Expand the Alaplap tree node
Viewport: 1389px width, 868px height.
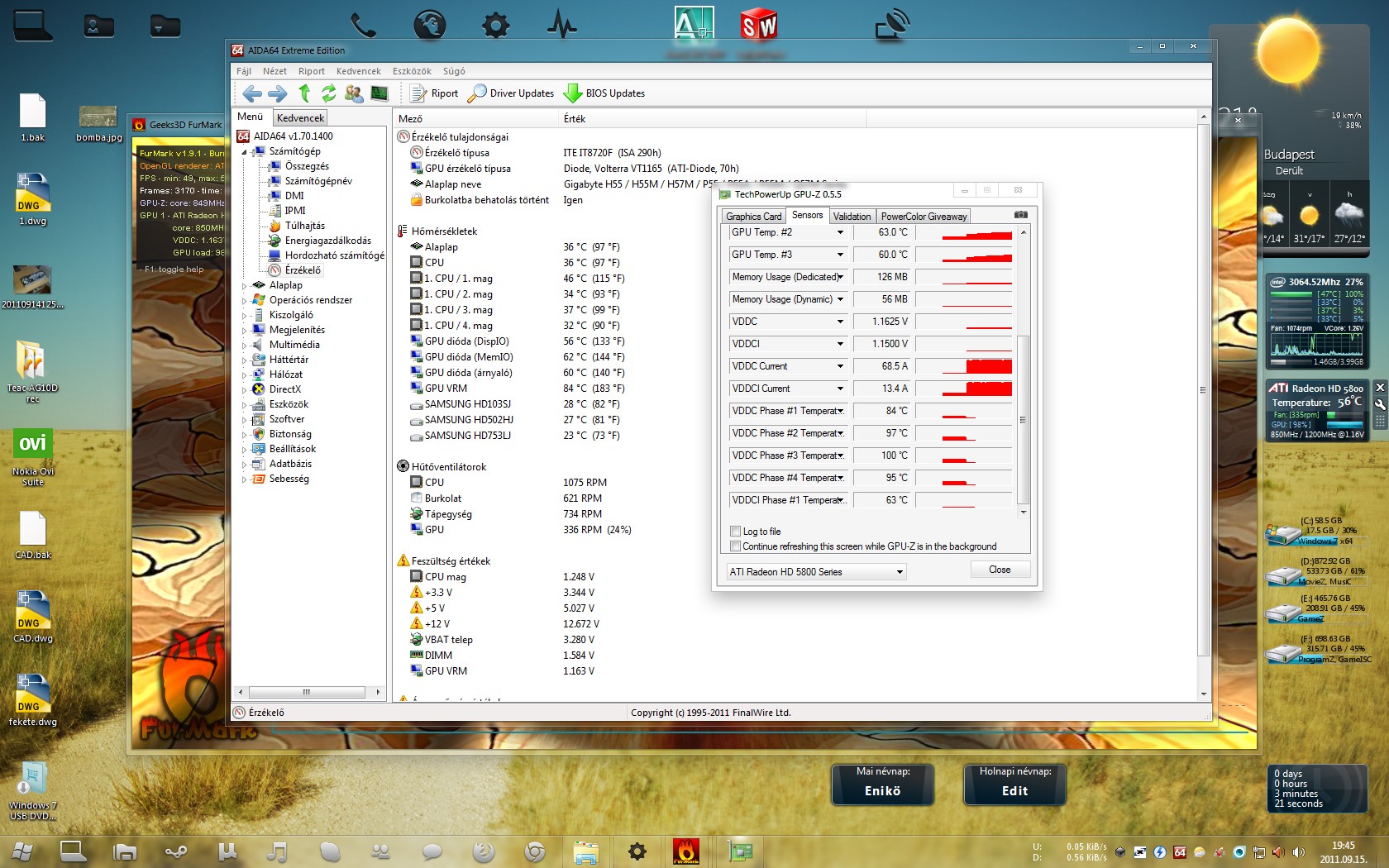point(244,286)
